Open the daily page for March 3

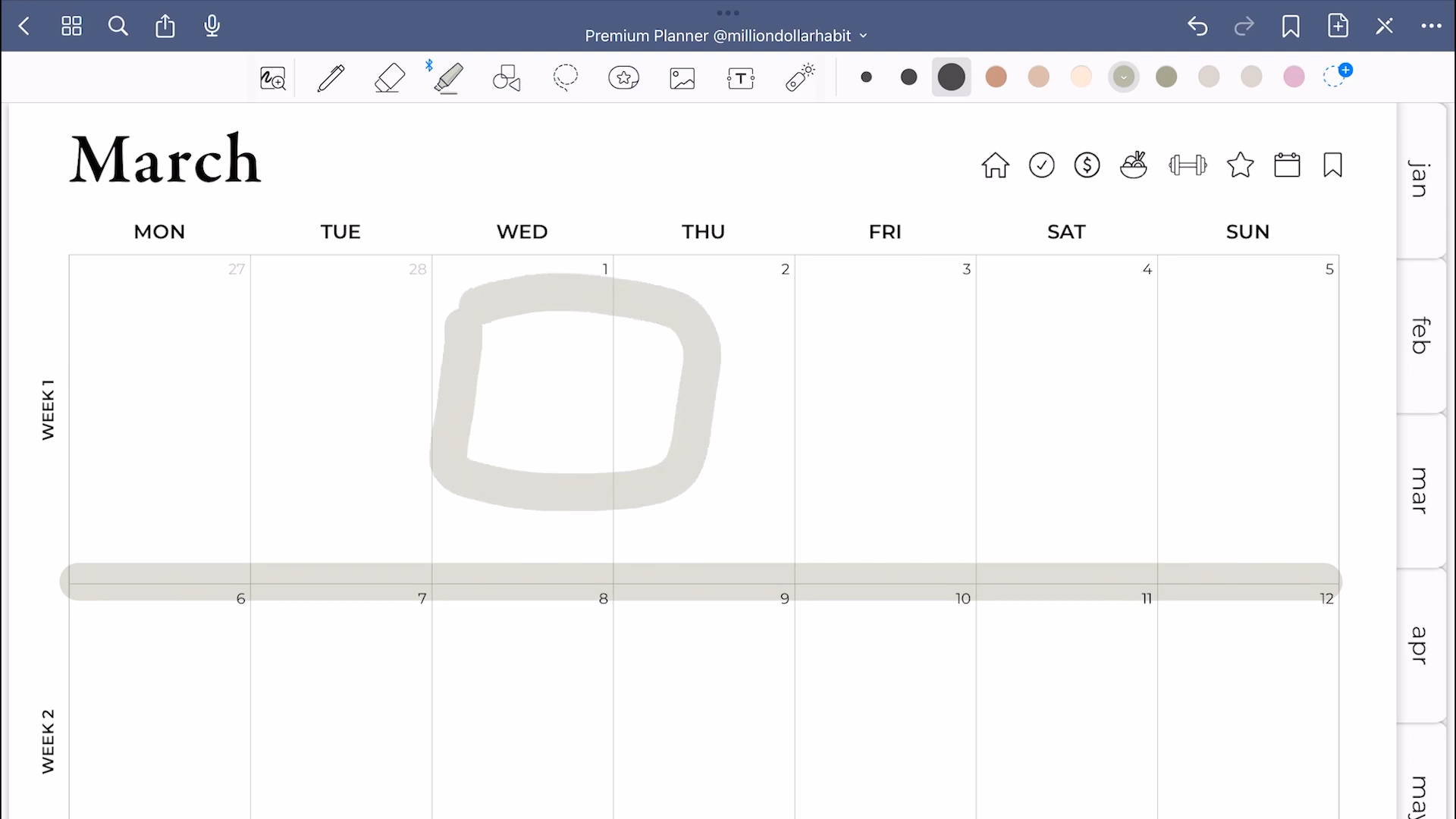966,269
